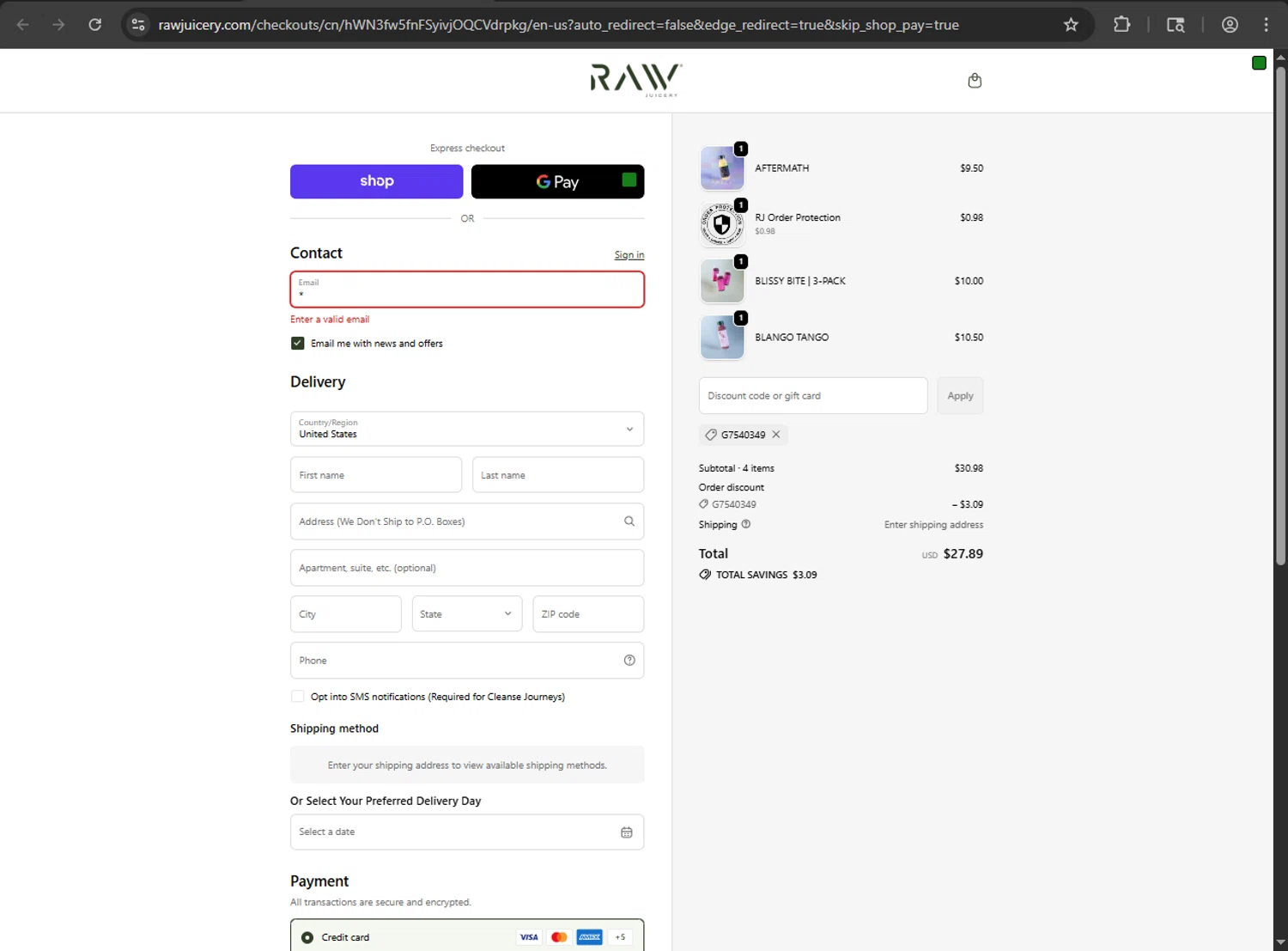Click the RJ Order Protection shield thumbnail
This screenshot has width=1288, height=951.
click(x=722, y=225)
